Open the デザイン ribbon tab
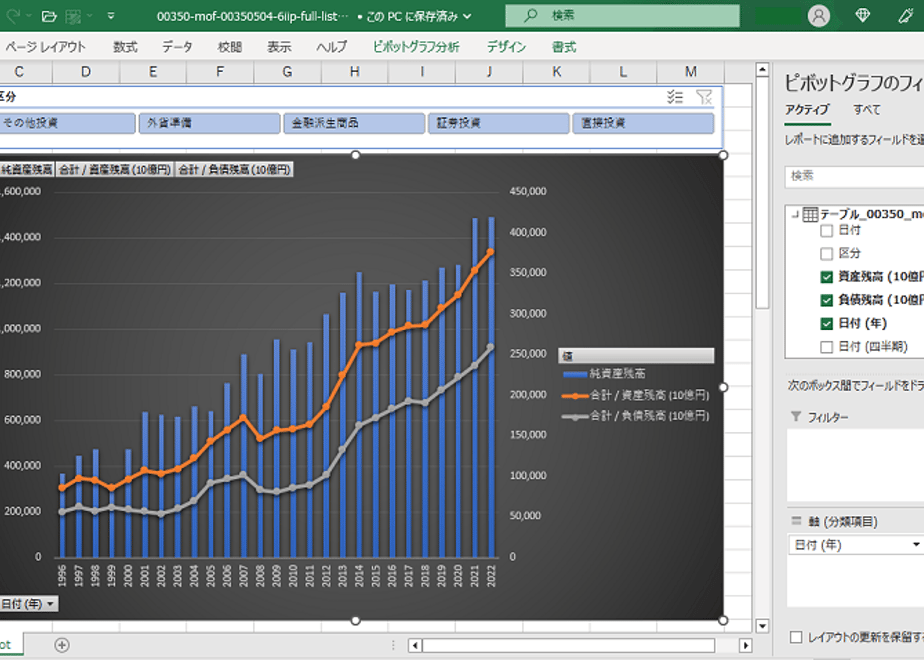Screen dimensions: 924x660 pos(506,47)
